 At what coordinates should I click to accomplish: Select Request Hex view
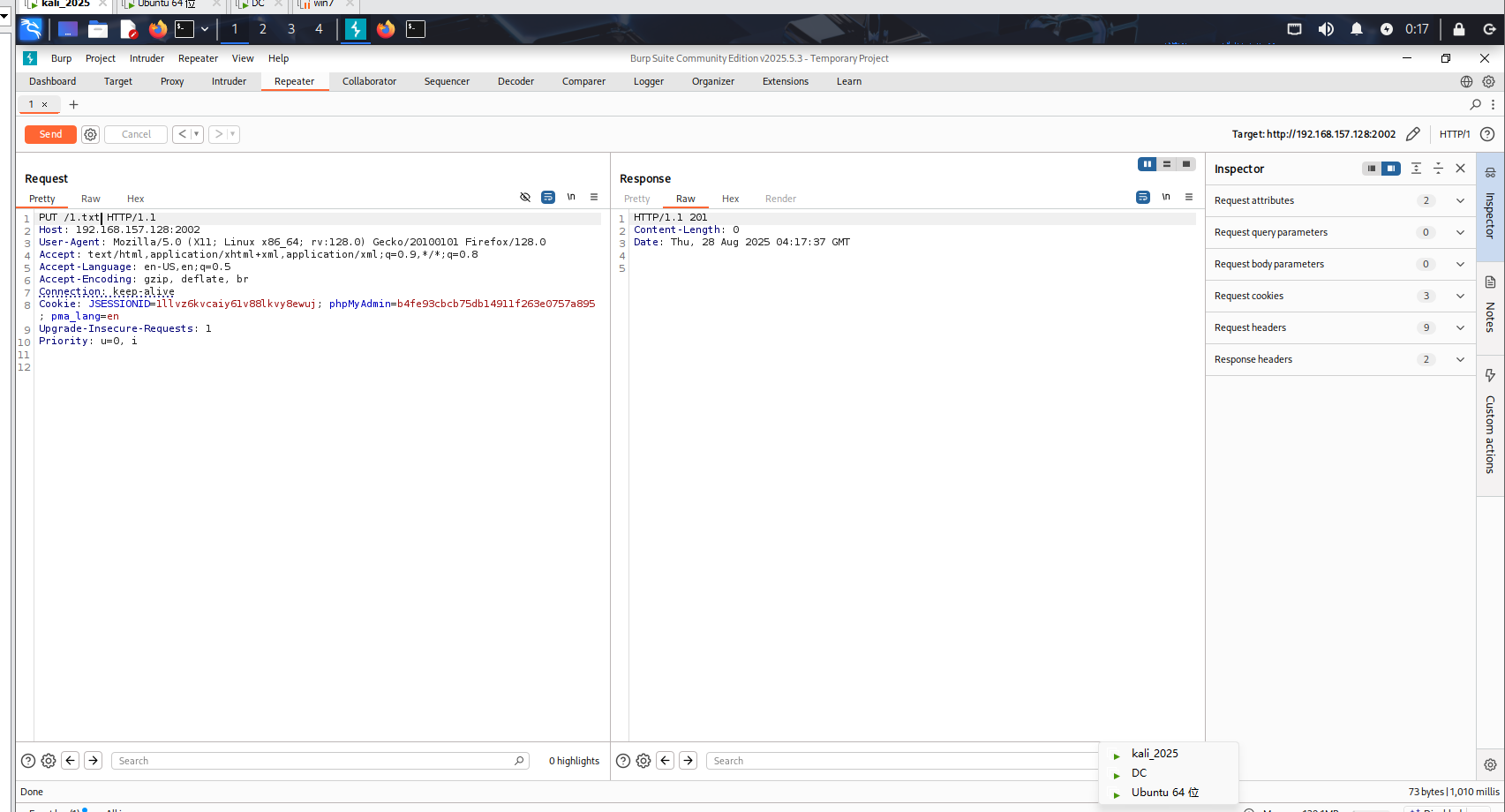[x=135, y=199]
